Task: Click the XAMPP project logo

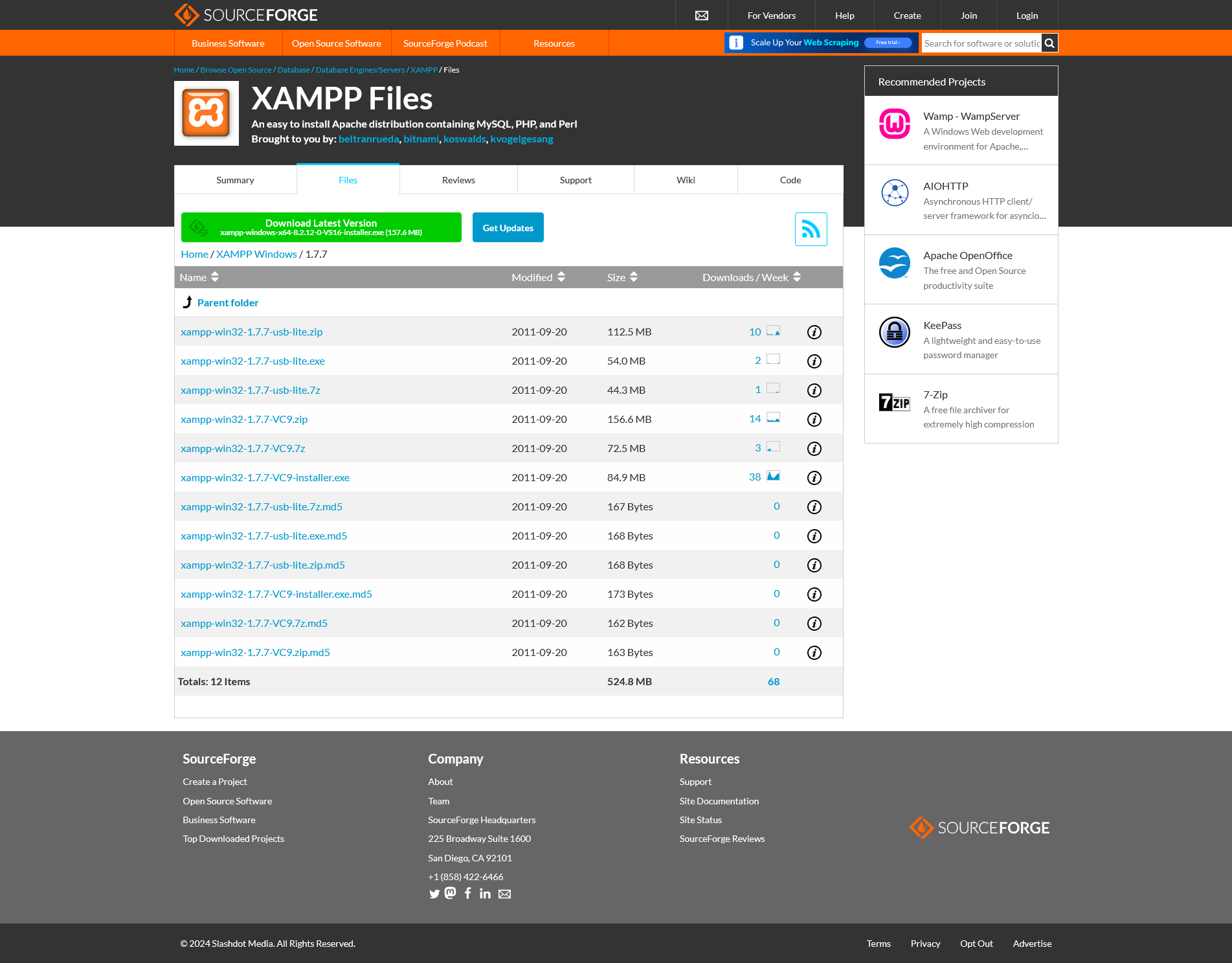Action: tap(207, 113)
